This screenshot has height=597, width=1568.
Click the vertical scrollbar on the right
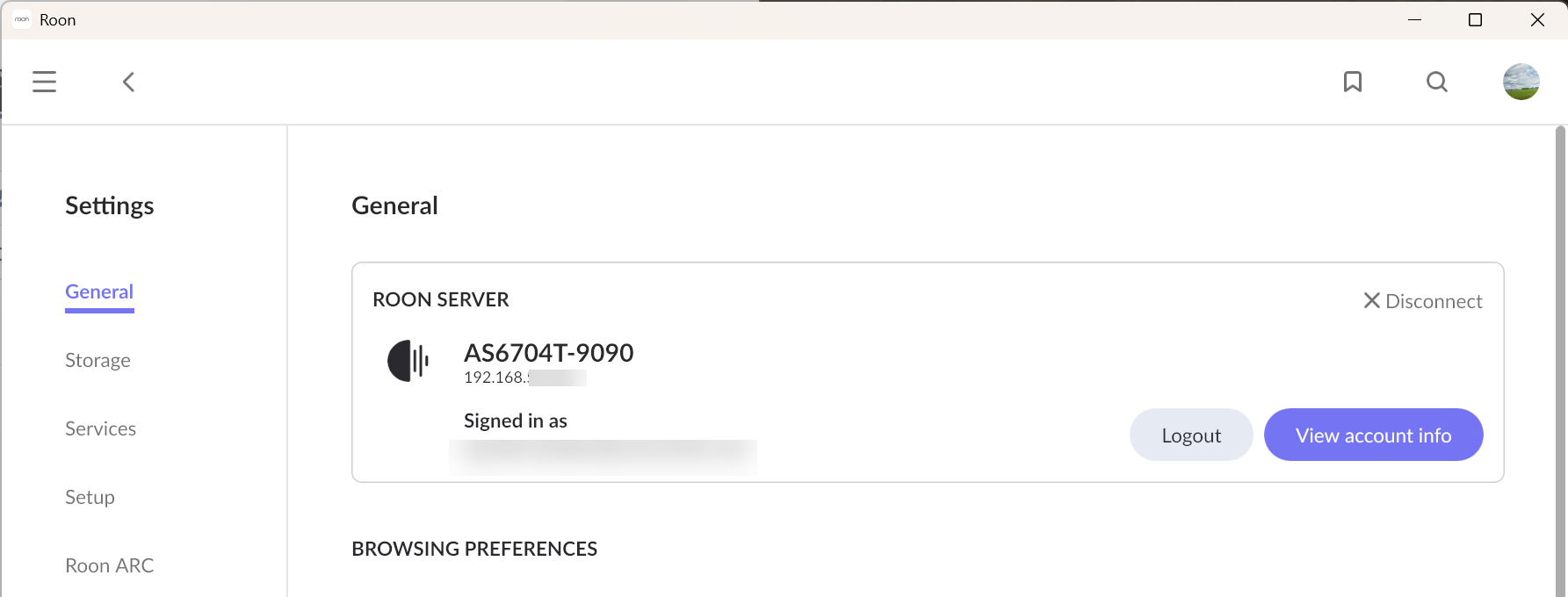click(x=1560, y=351)
